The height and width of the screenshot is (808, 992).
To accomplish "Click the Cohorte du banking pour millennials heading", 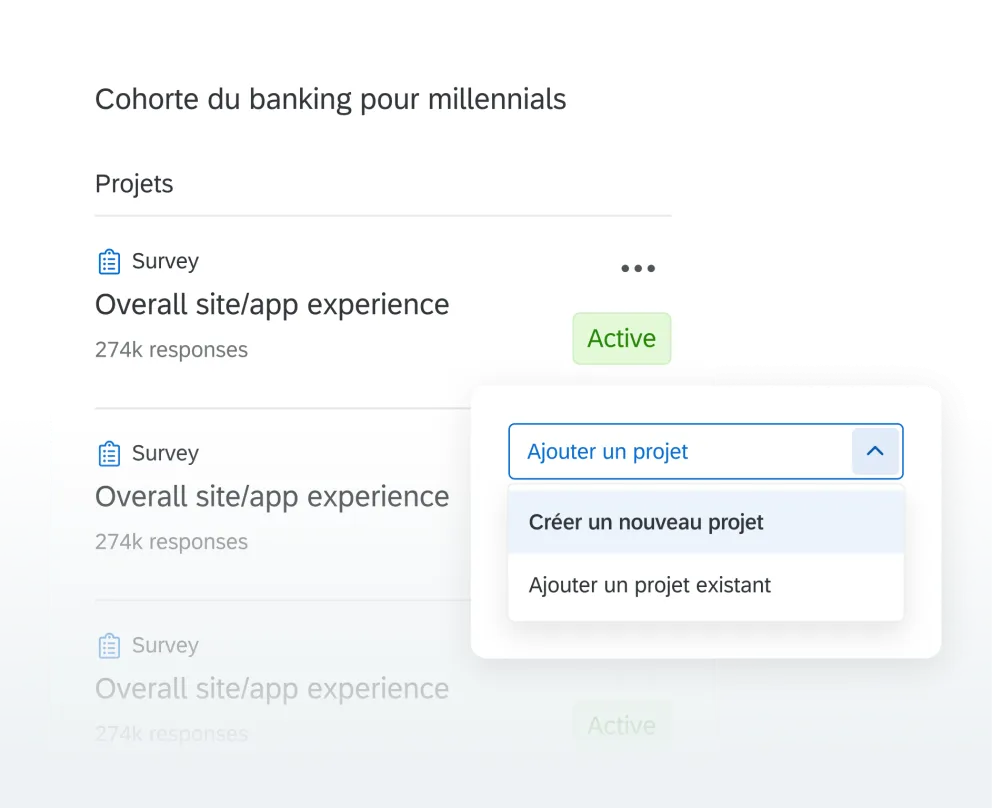I will [330, 99].
